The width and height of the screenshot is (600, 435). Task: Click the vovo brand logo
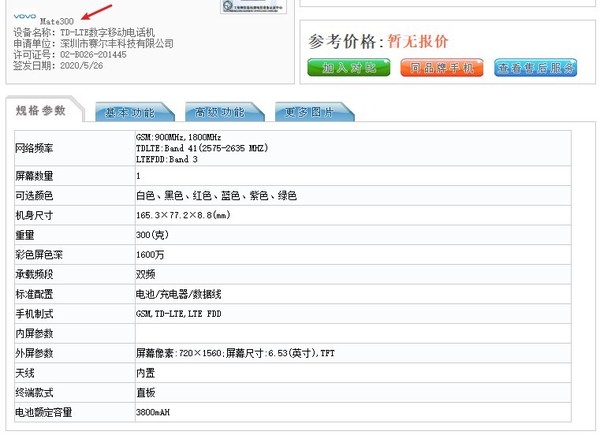coord(25,16)
